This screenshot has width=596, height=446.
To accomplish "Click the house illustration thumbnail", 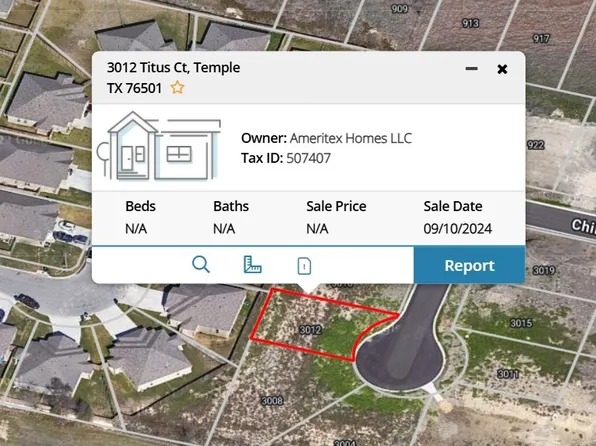I will click(159, 146).
